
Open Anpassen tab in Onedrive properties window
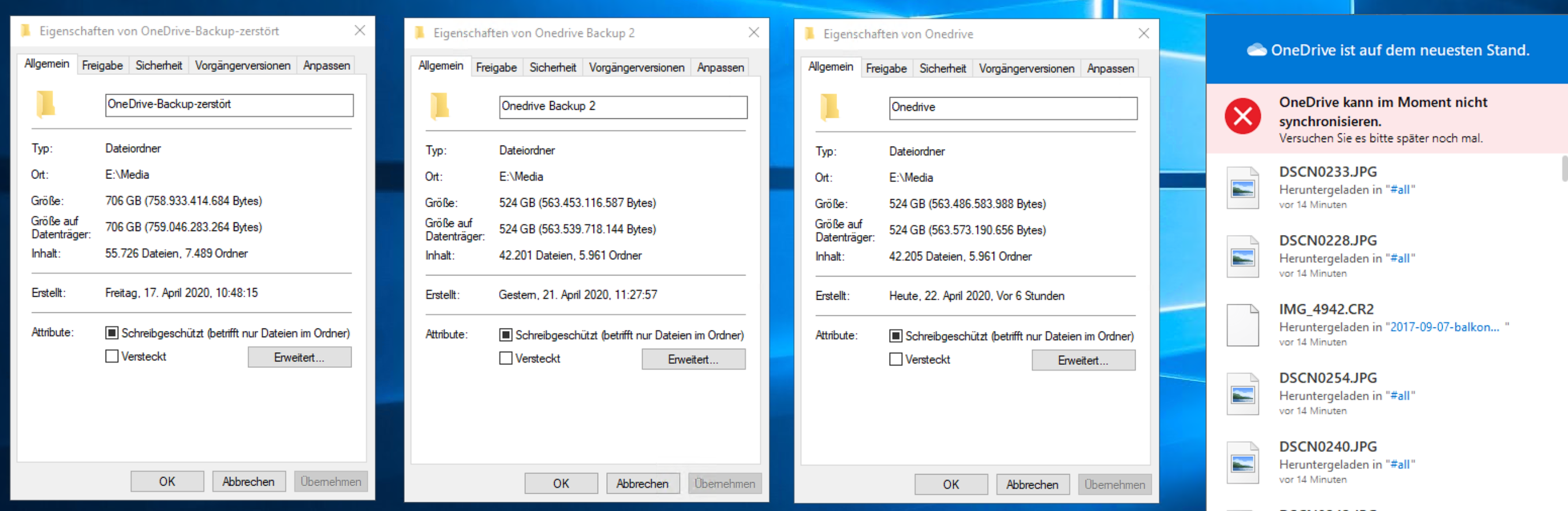click(x=1110, y=68)
